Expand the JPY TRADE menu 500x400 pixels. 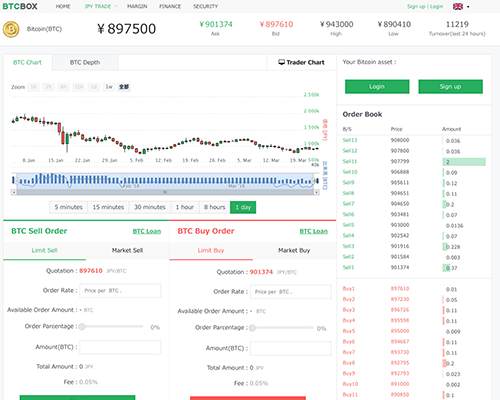(x=101, y=6)
